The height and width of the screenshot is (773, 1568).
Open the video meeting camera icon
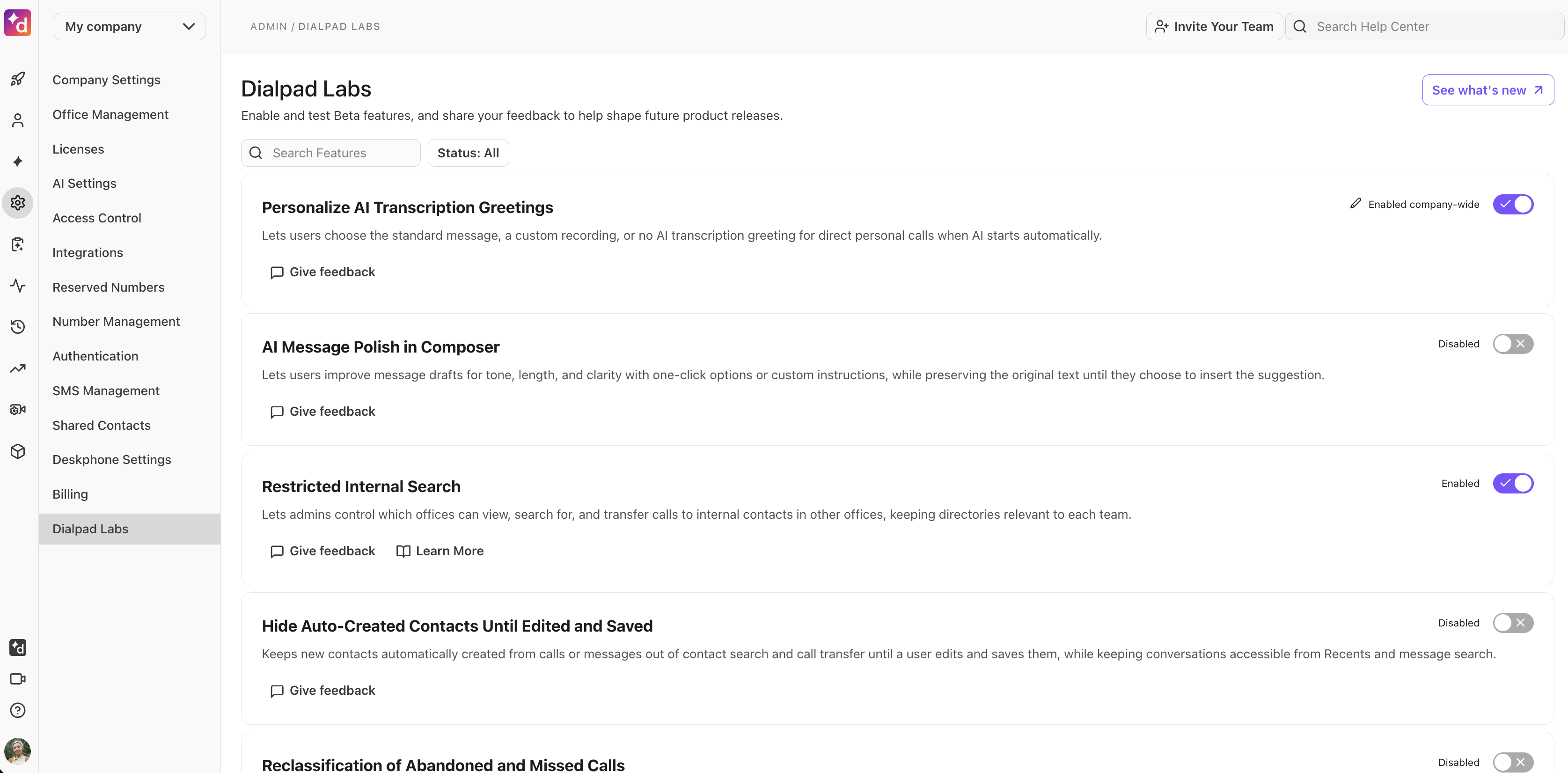pos(18,679)
